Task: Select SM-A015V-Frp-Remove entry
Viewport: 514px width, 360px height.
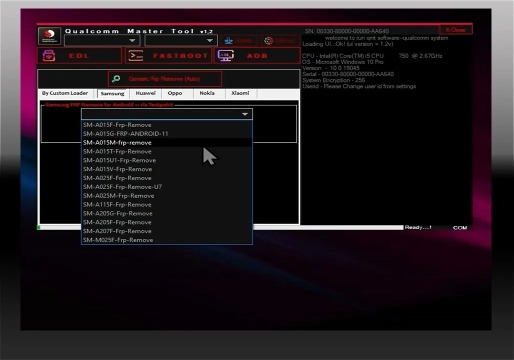Action: (167, 169)
